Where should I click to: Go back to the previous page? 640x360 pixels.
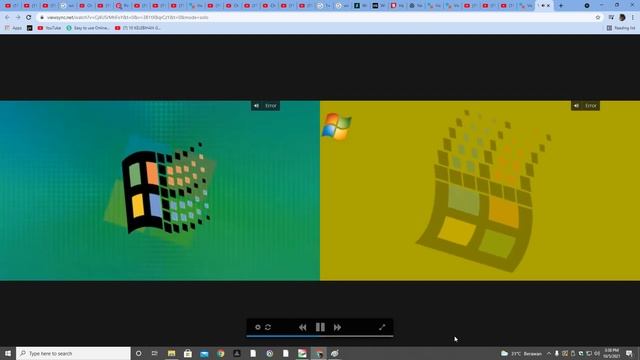[x=7, y=18]
